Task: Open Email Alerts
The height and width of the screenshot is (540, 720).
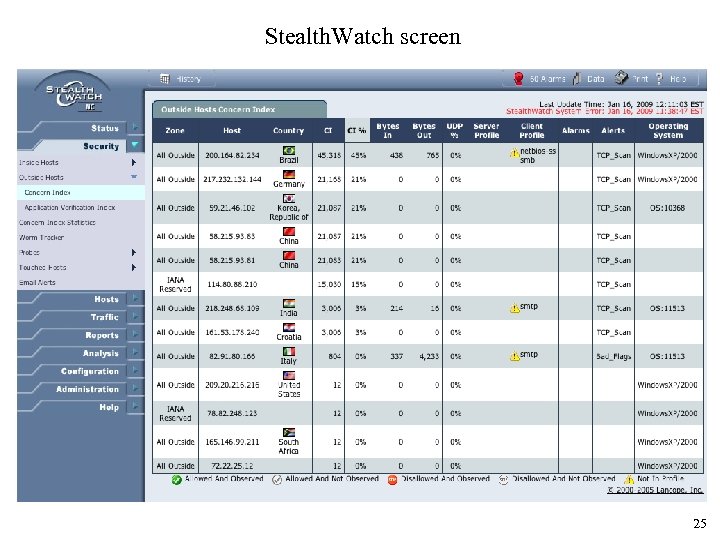Action: click(x=37, y=282)
